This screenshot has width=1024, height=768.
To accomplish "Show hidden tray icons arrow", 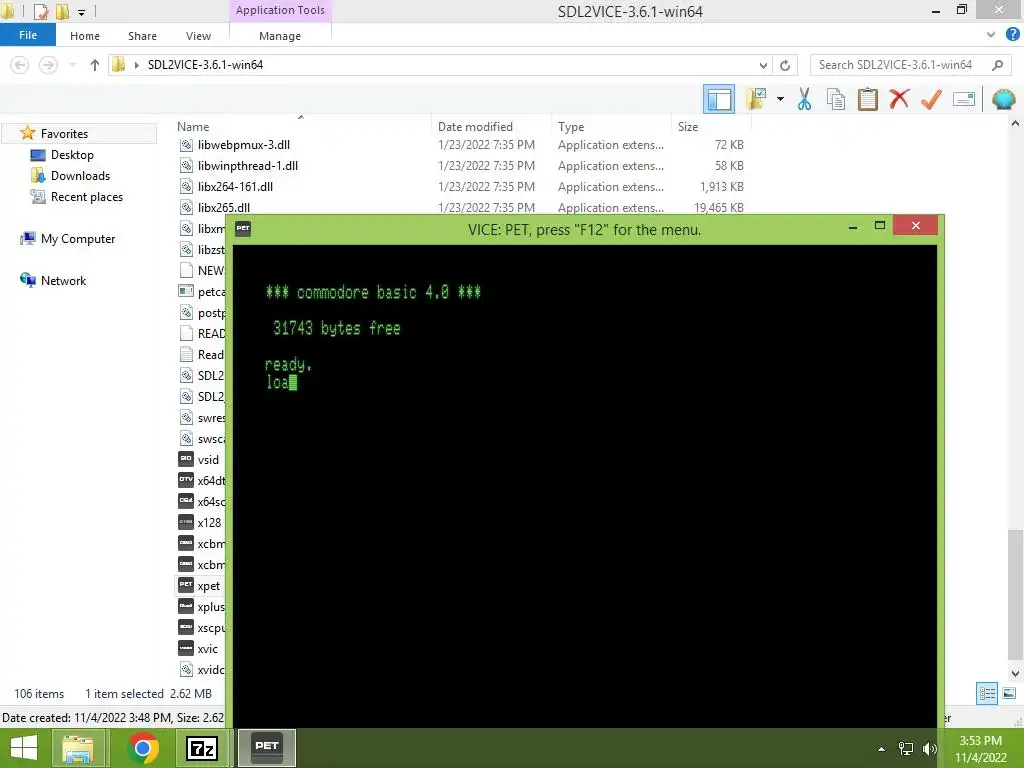I will coord(882,749).
